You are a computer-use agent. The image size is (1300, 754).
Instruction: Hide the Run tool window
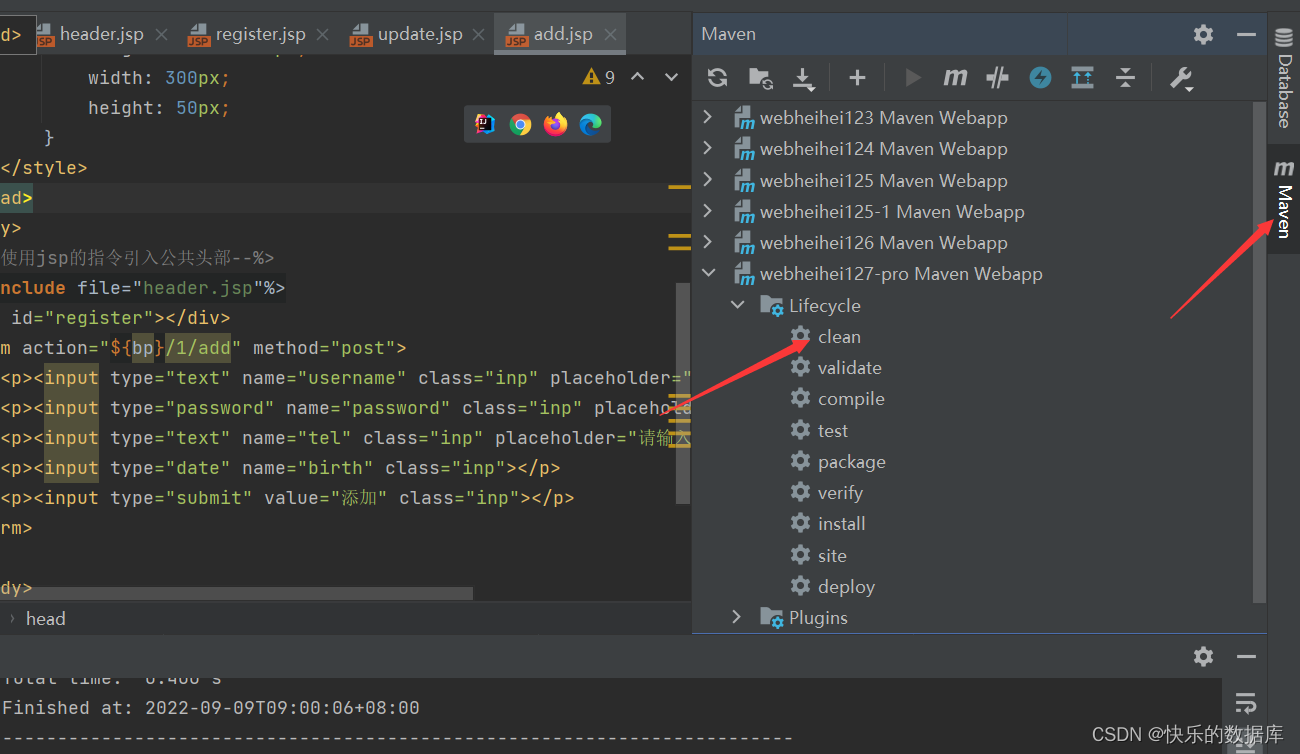(x=1246, y=656)
